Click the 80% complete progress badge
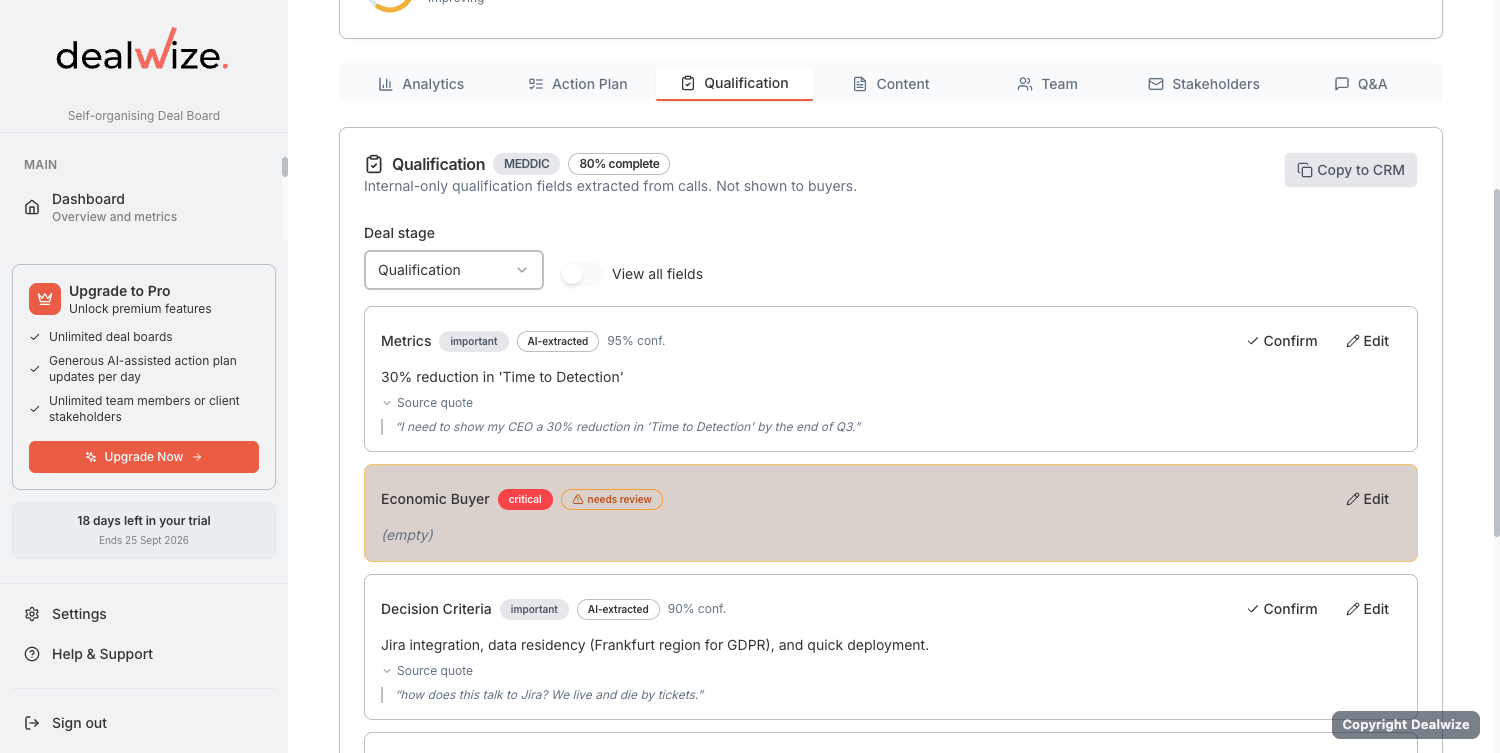This screenshot has width=1500, height=753. 619,164
